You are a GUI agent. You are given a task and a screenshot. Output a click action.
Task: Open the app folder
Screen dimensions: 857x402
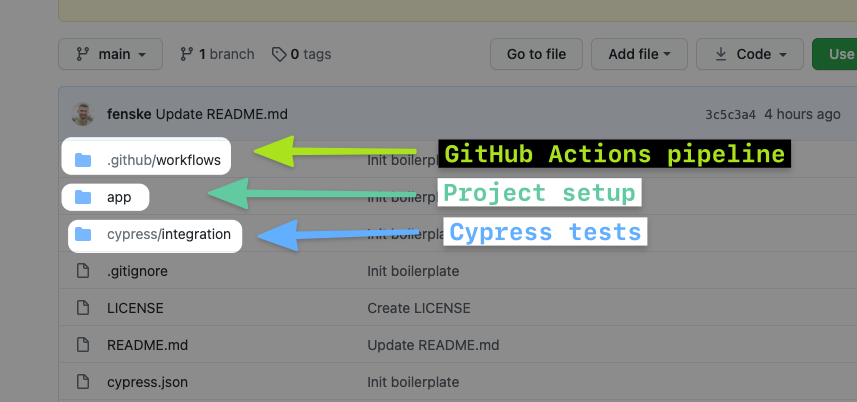point(119,197)
